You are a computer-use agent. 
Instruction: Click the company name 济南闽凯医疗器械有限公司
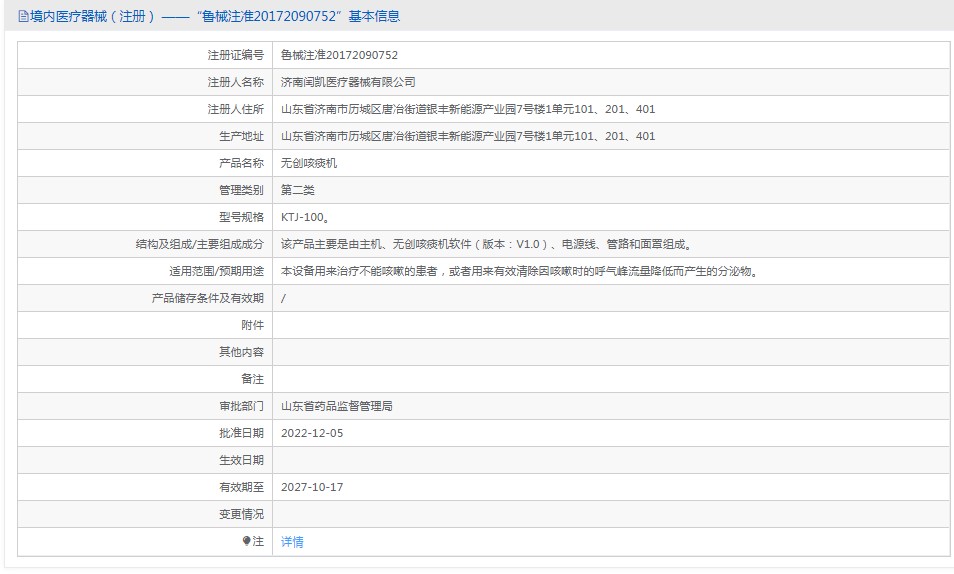[348, 83]
